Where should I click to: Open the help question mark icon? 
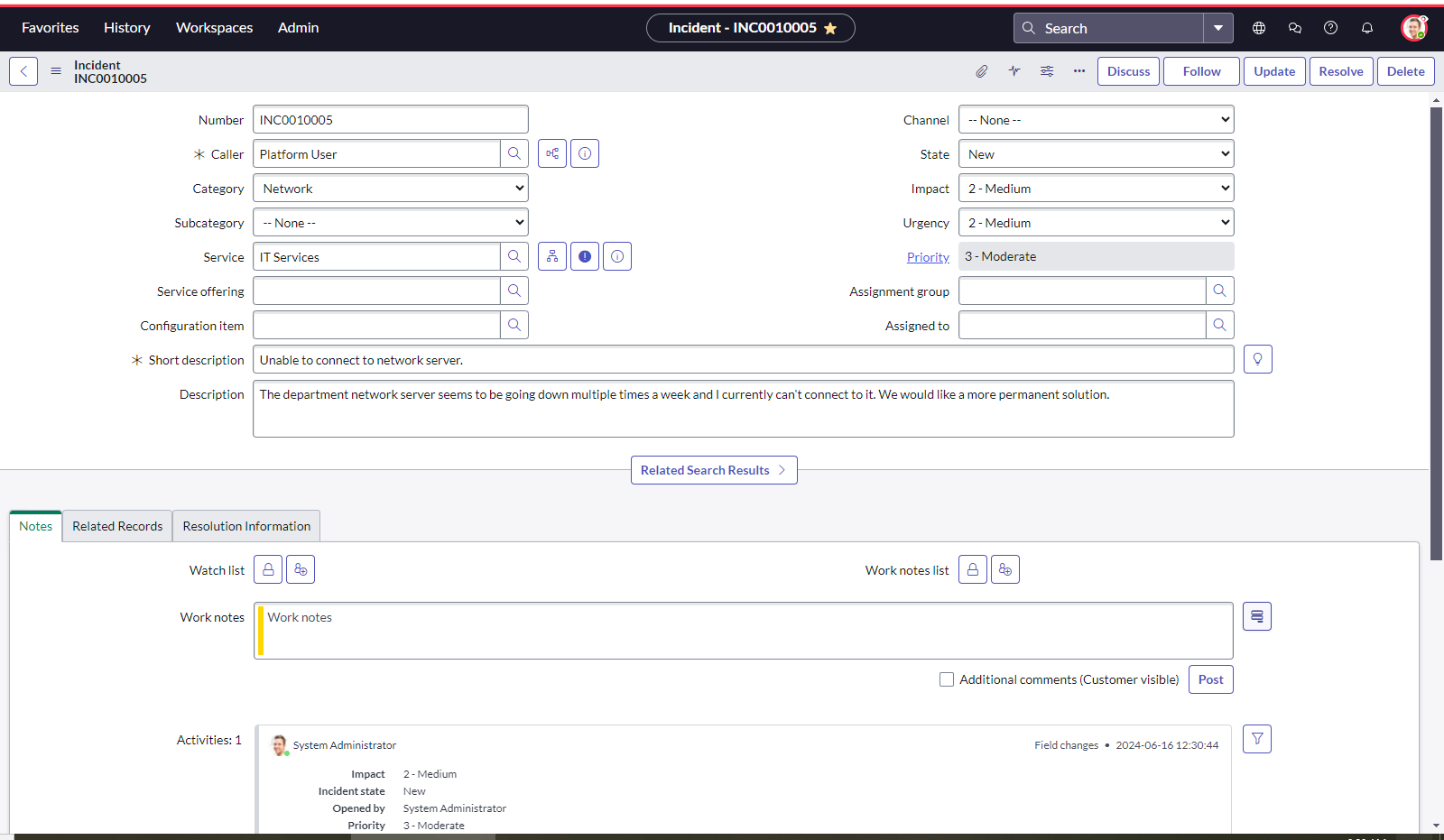(x=1330, y=28)
